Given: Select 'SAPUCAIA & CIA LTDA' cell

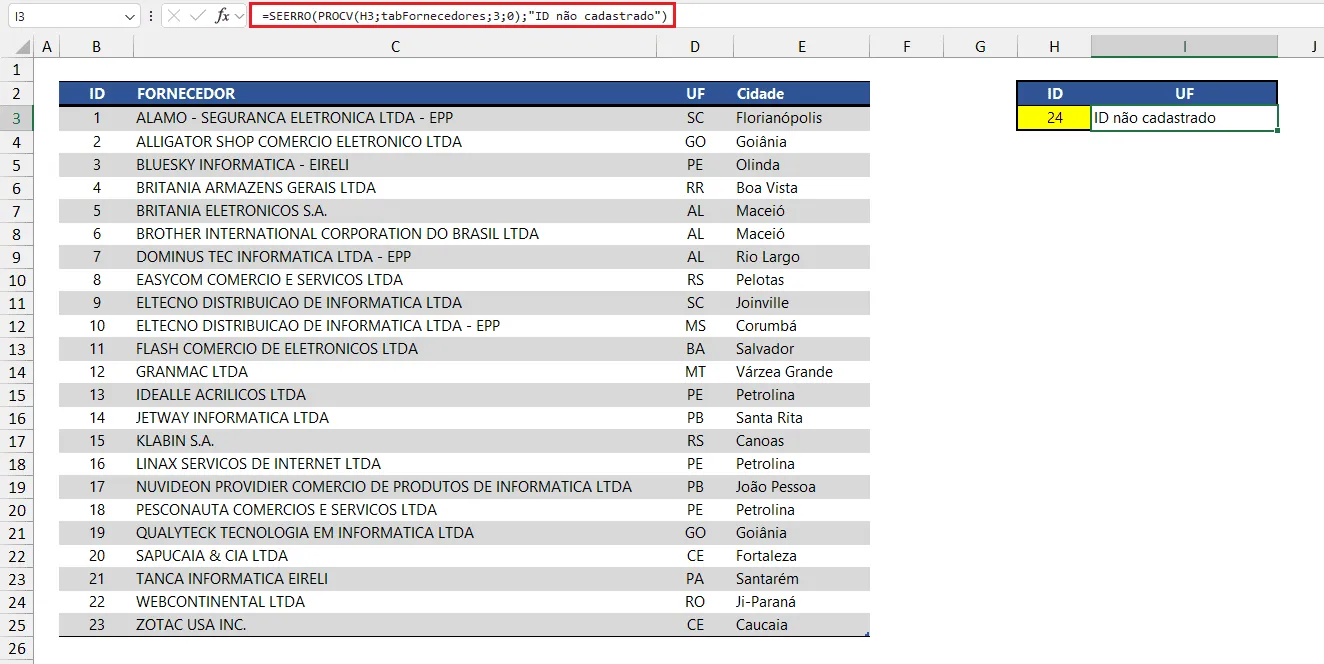Looking at the screenshot, I should [396, 555].
